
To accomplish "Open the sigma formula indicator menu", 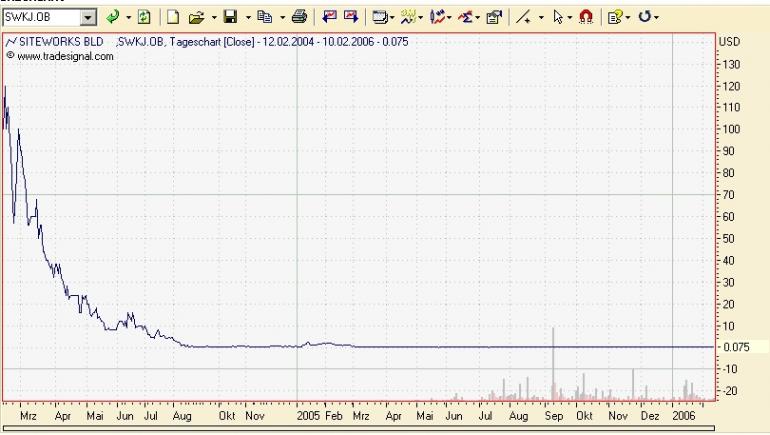I will coord(465,17).
